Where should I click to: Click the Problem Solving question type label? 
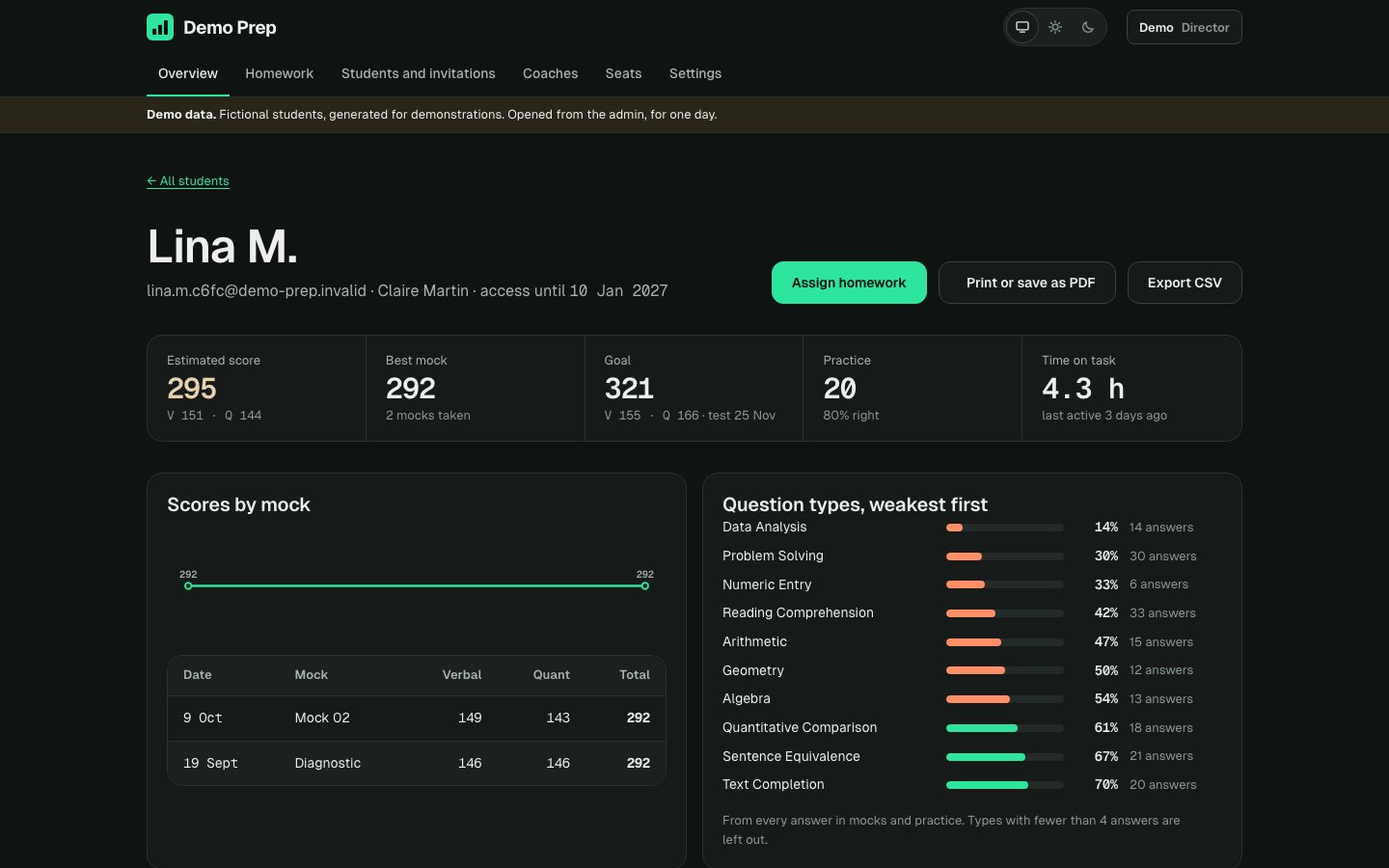773,556
